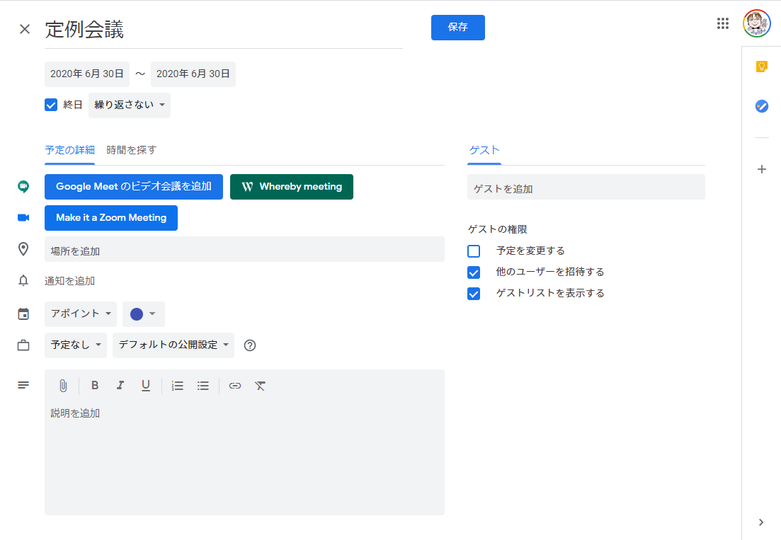Open the 繰り返さない recurrence dropdown
This screenshot has width=781, height=540.
130,105
